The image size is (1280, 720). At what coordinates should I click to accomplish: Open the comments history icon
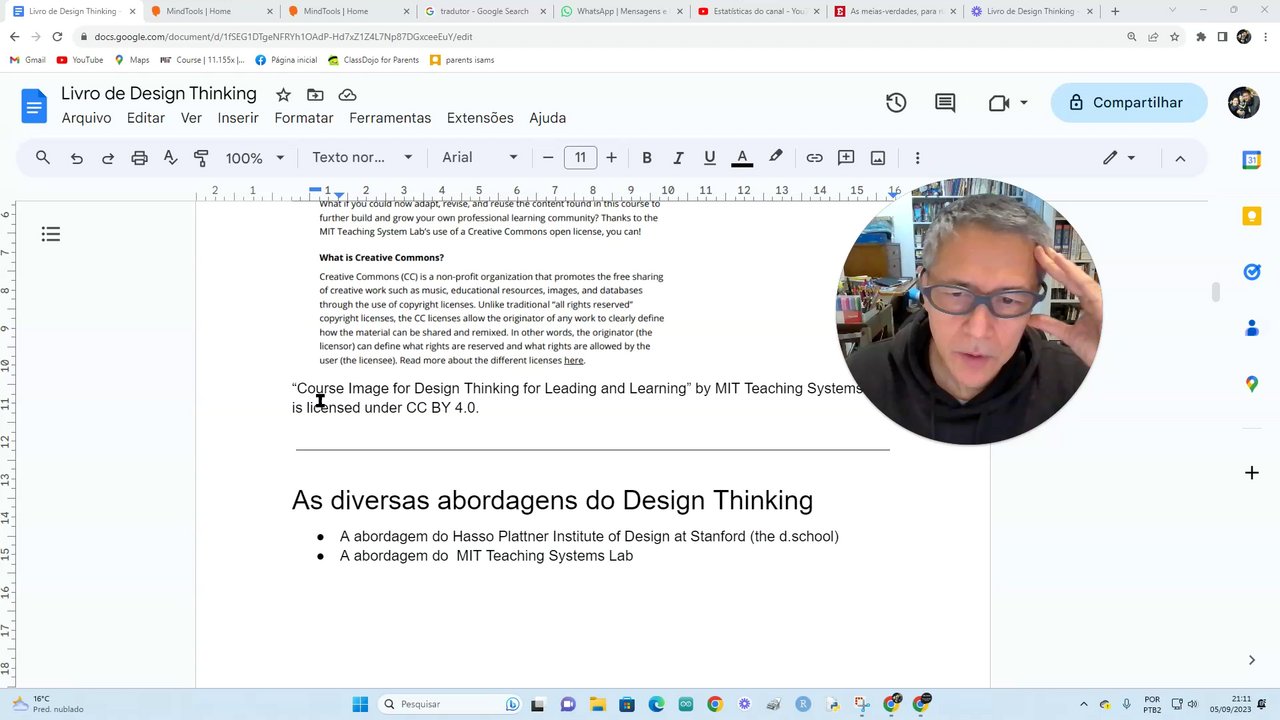[945, 103]
